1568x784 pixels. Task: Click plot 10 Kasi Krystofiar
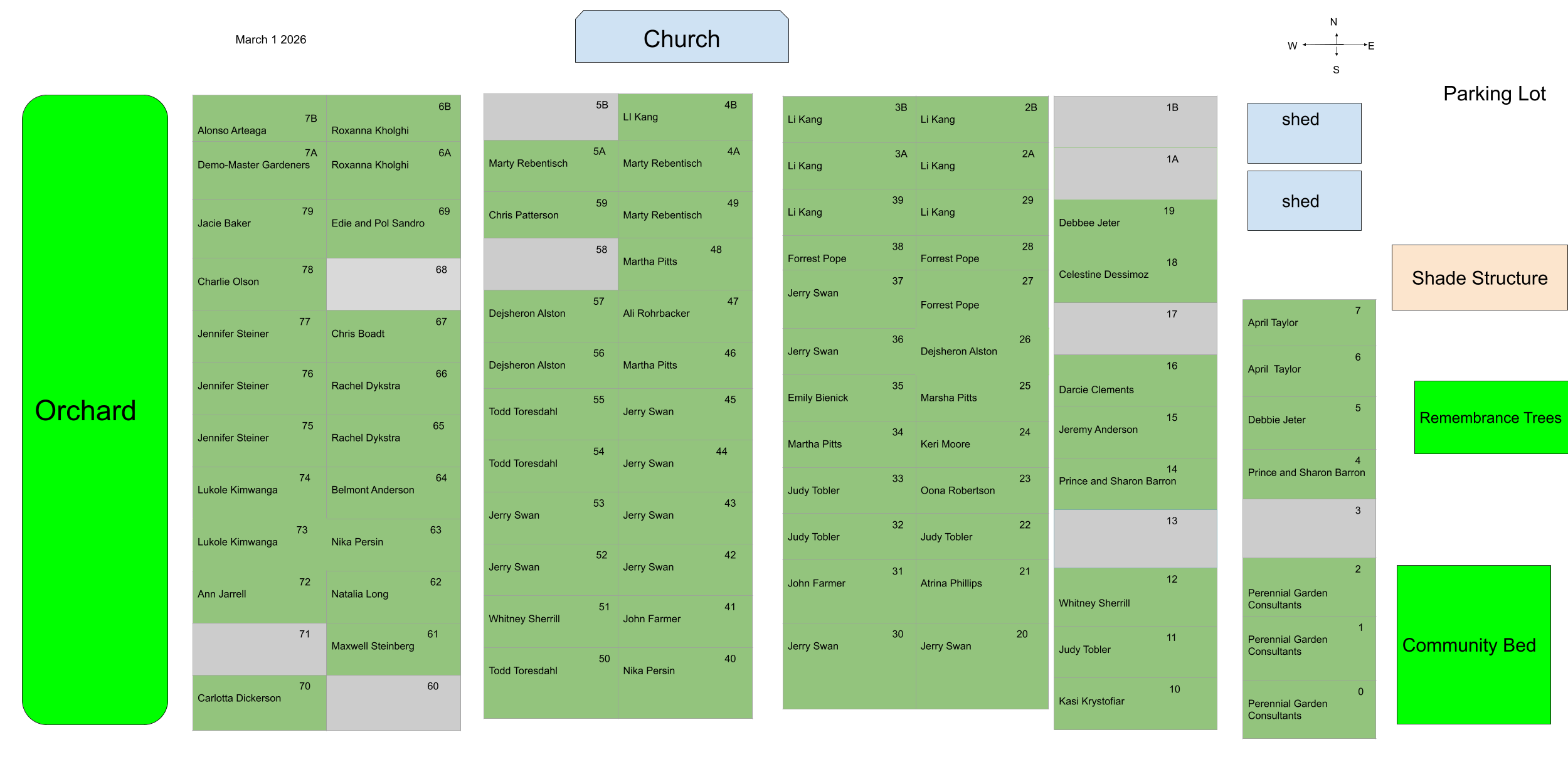(x=1135, y=703)
